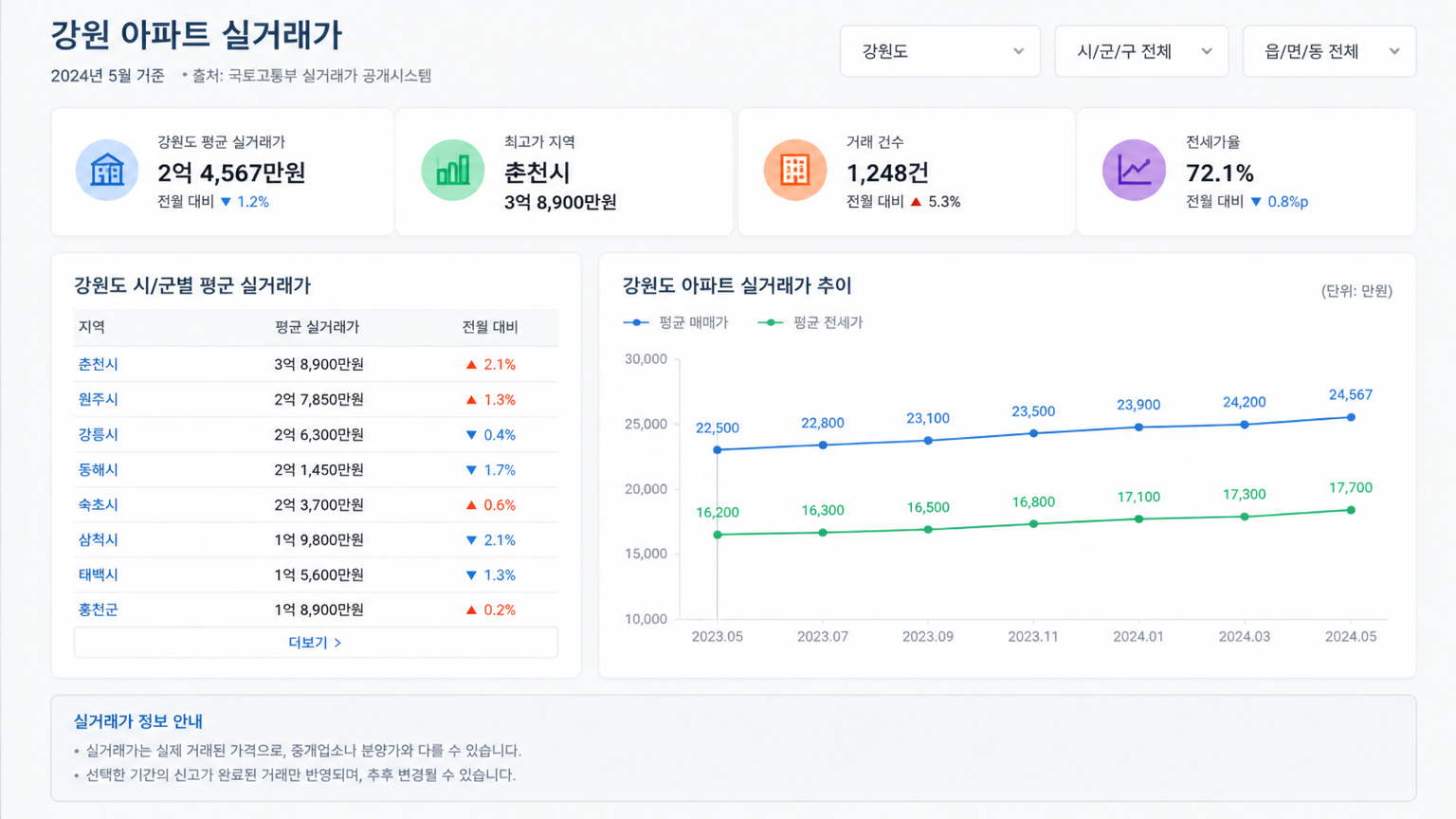Click the 0.2% change for 홍천군
Viewport: 1456px width, 819px height.
click(490, 610)
